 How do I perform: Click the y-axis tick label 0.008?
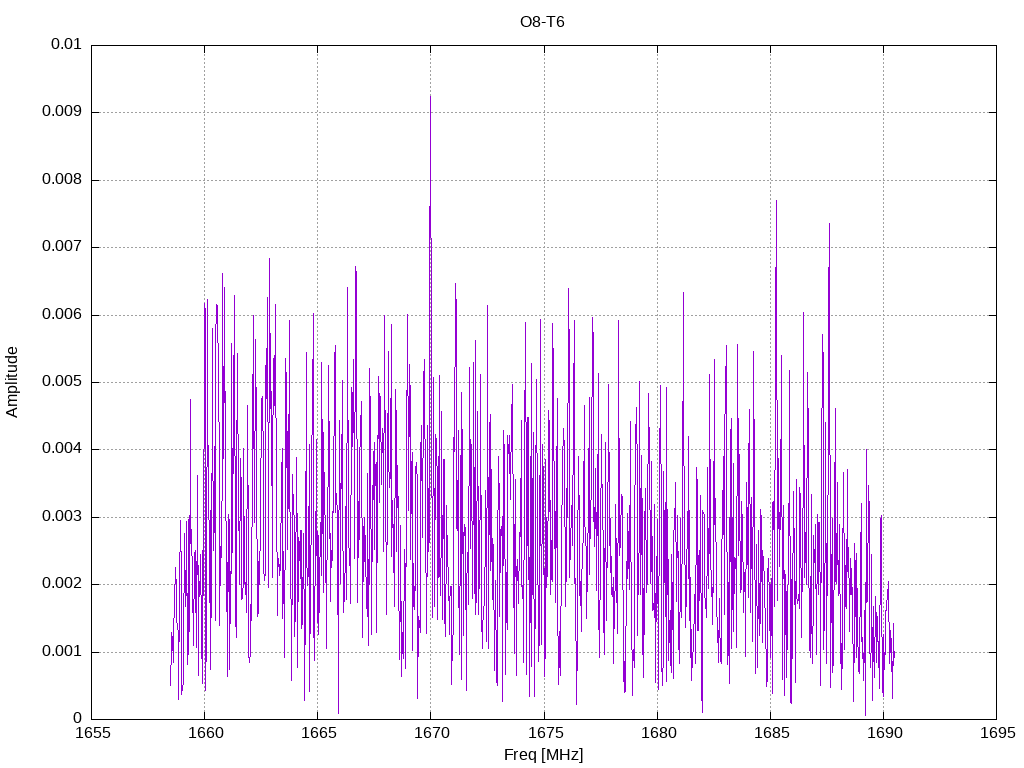click(62, 180)
